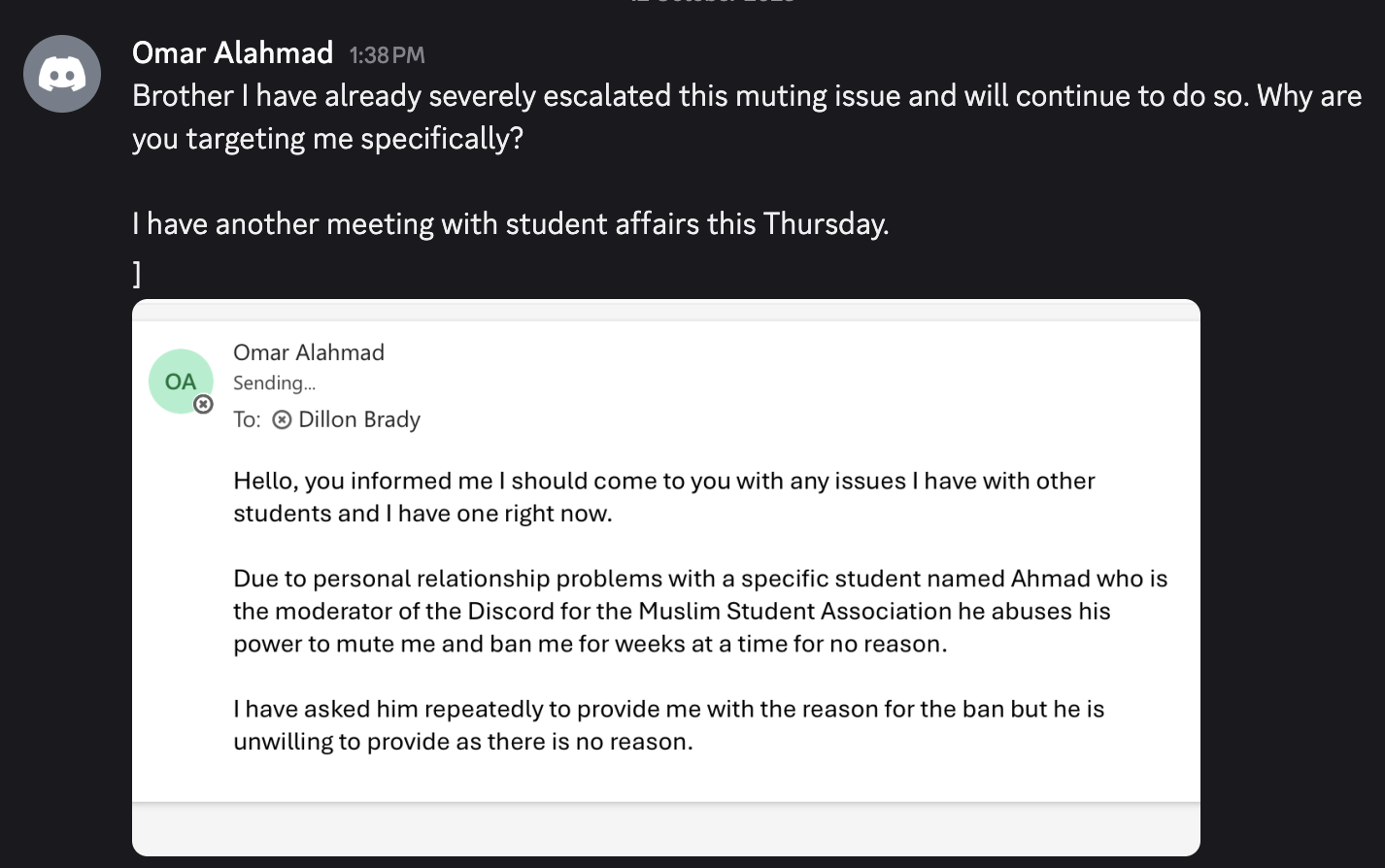The height and width of the screenshot is (868, 1385).
Task: Click the email paragraph beginning "Hello, you informed"
Action: click(x=663, y=496)
